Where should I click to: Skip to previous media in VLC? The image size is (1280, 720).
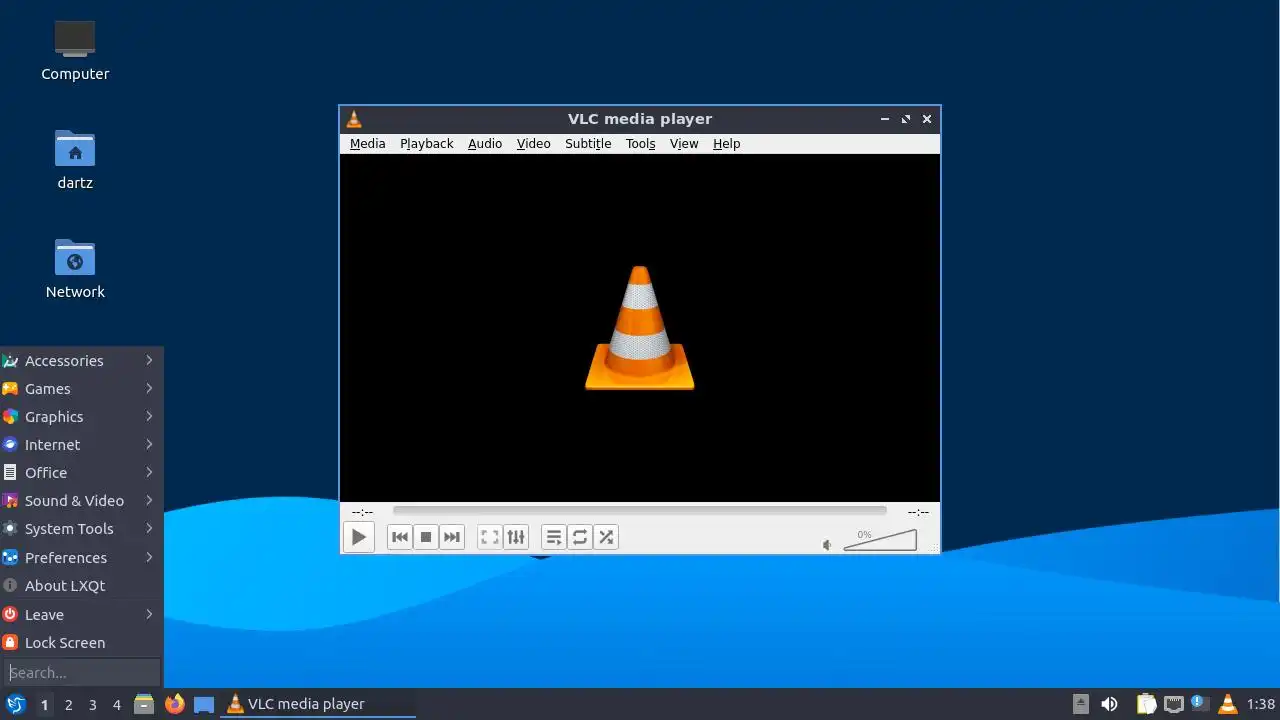click(400, 537)
